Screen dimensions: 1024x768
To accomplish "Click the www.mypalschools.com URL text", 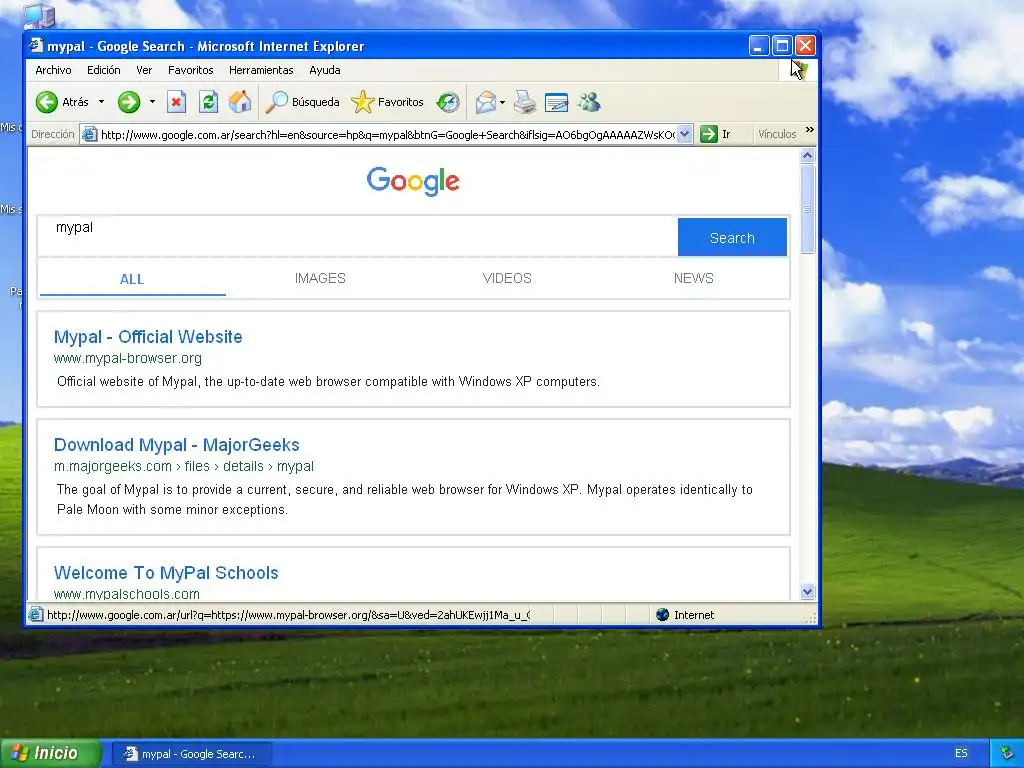I will tap(127, 594).
